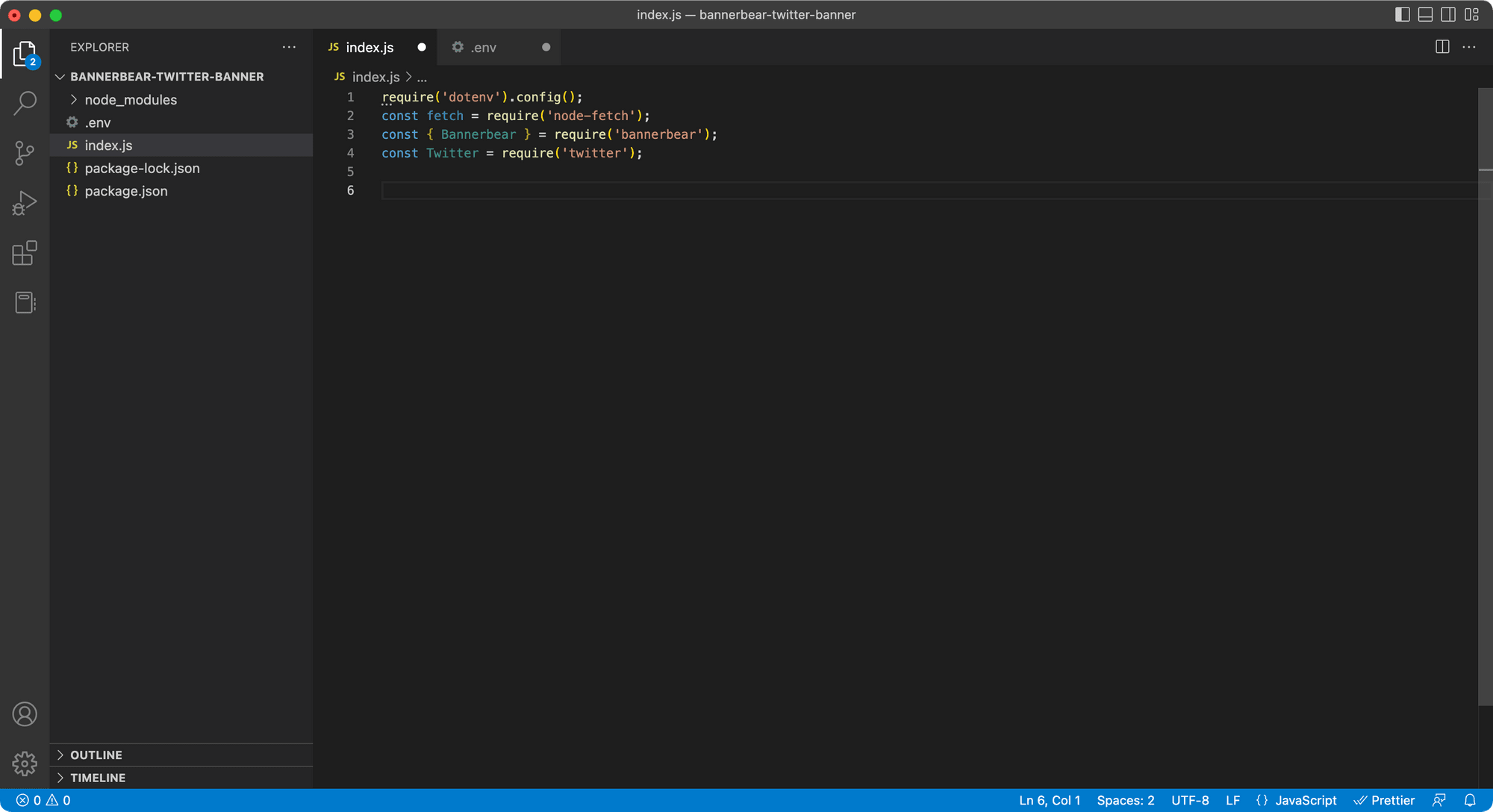Click the feedback icon in status bar
This screenshot has height=812, width=1493.
pyautogui.click(x=1439, y=800)
